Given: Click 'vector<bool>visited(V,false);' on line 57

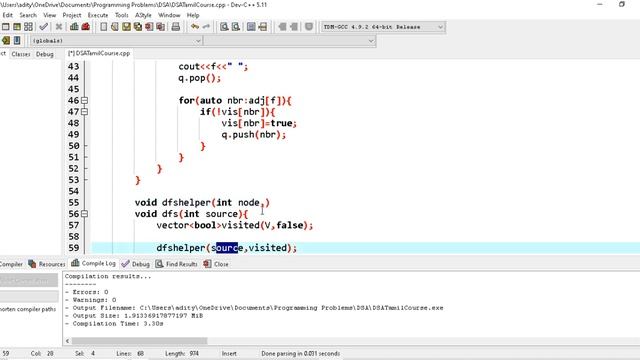Looking at the screenshot, I should 235,225.
